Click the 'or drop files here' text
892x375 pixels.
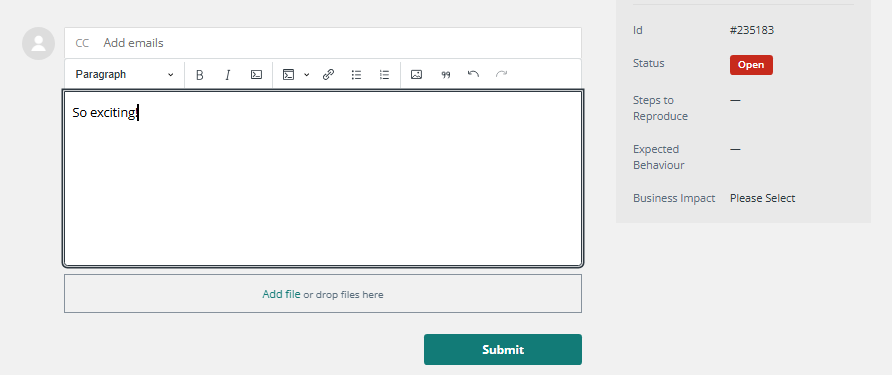343,295
